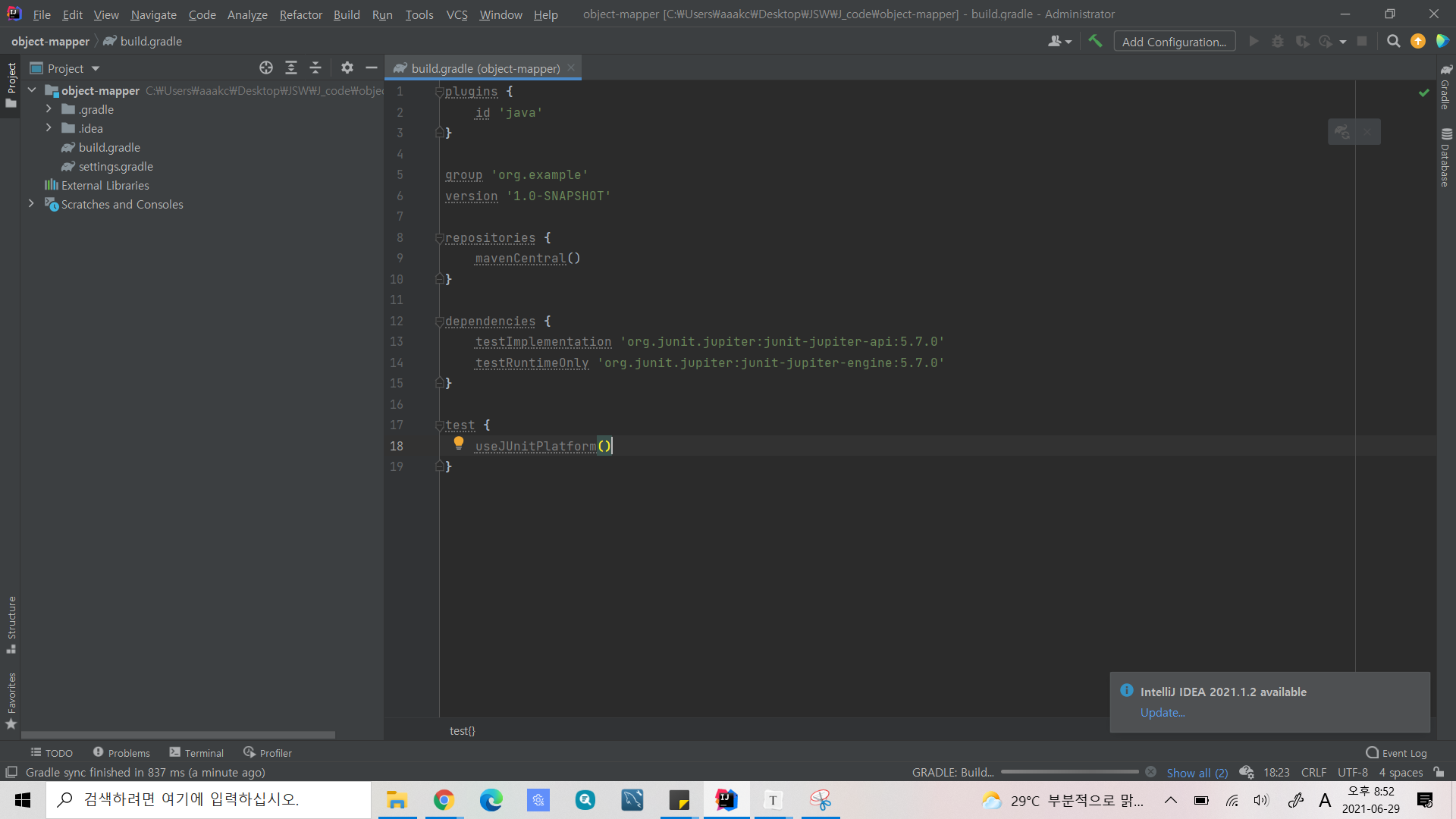
Task: Open Gradle tool window sidebar
Action: click(x=1446, y=87)
